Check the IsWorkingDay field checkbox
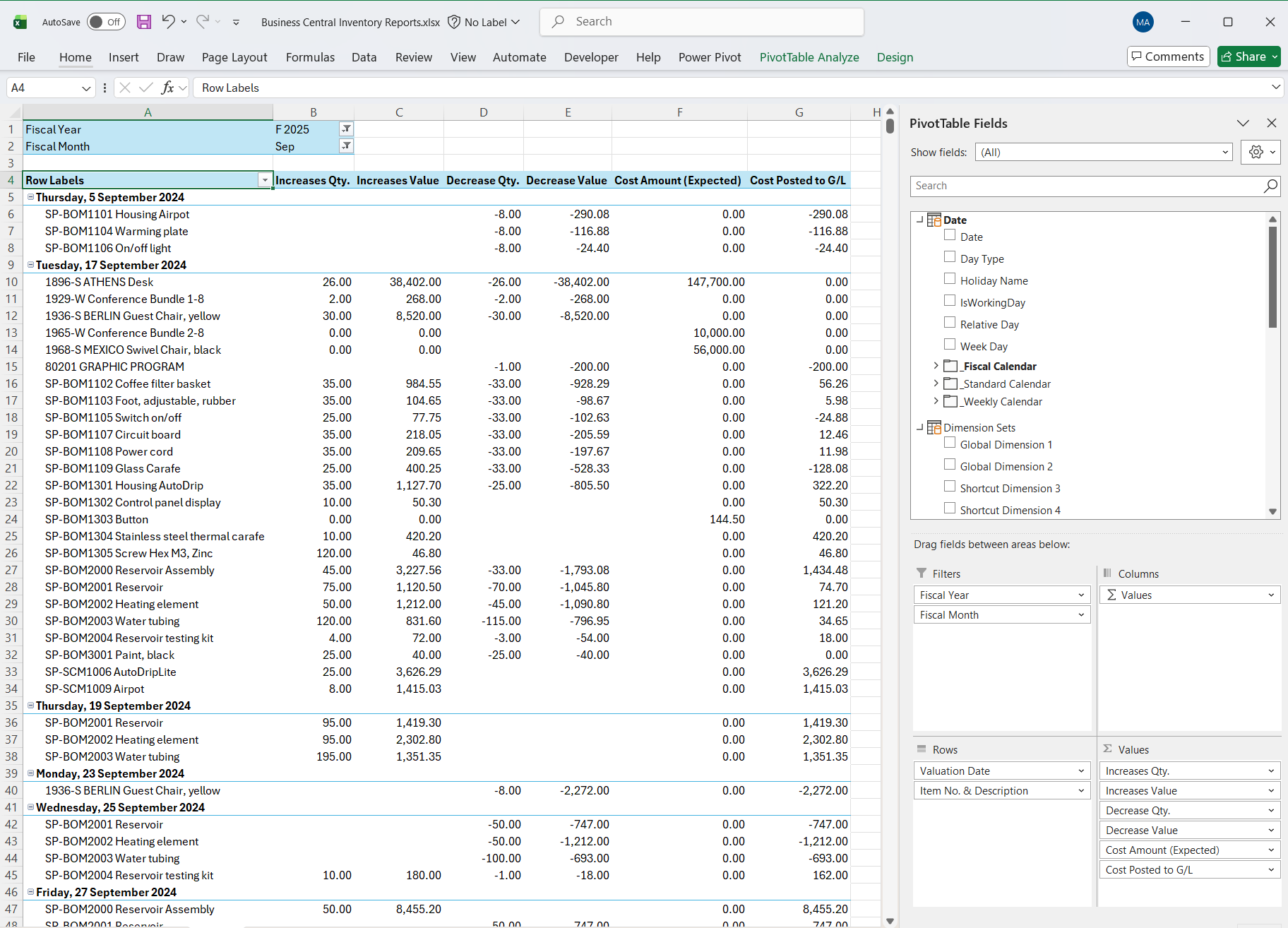 (950, 300)
